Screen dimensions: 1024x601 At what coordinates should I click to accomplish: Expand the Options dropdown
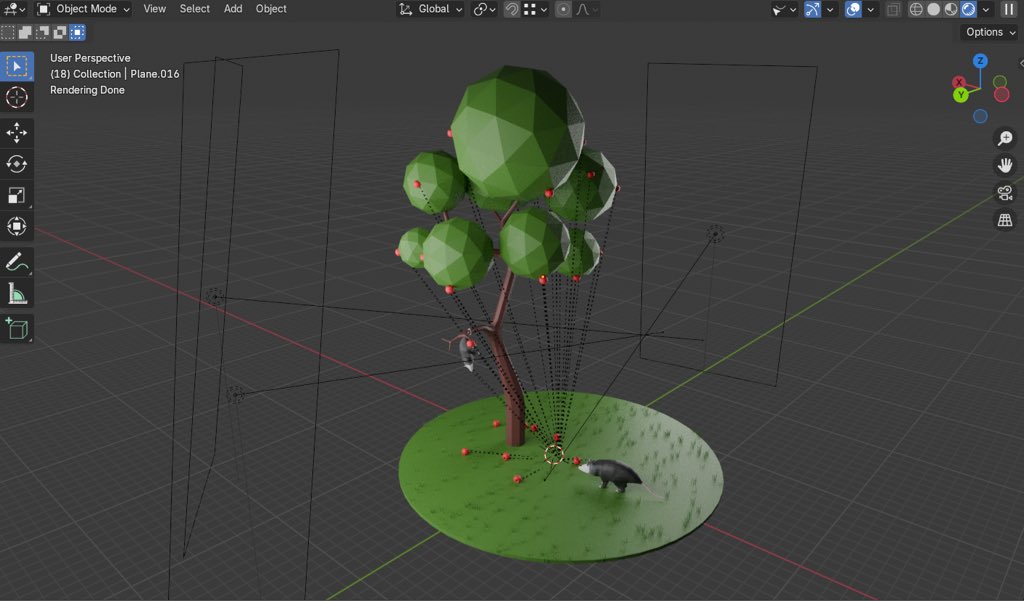tap(989, 32)
